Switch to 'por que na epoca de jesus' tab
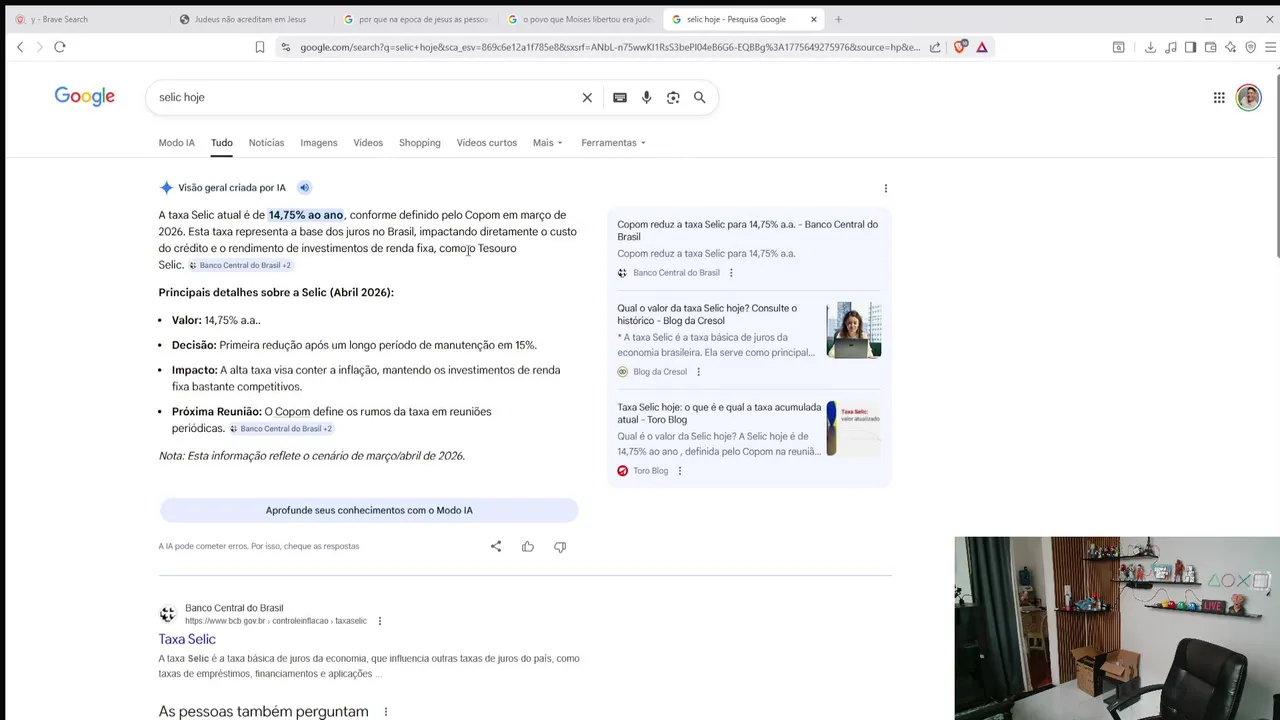1280x720 pixels. 415,19
